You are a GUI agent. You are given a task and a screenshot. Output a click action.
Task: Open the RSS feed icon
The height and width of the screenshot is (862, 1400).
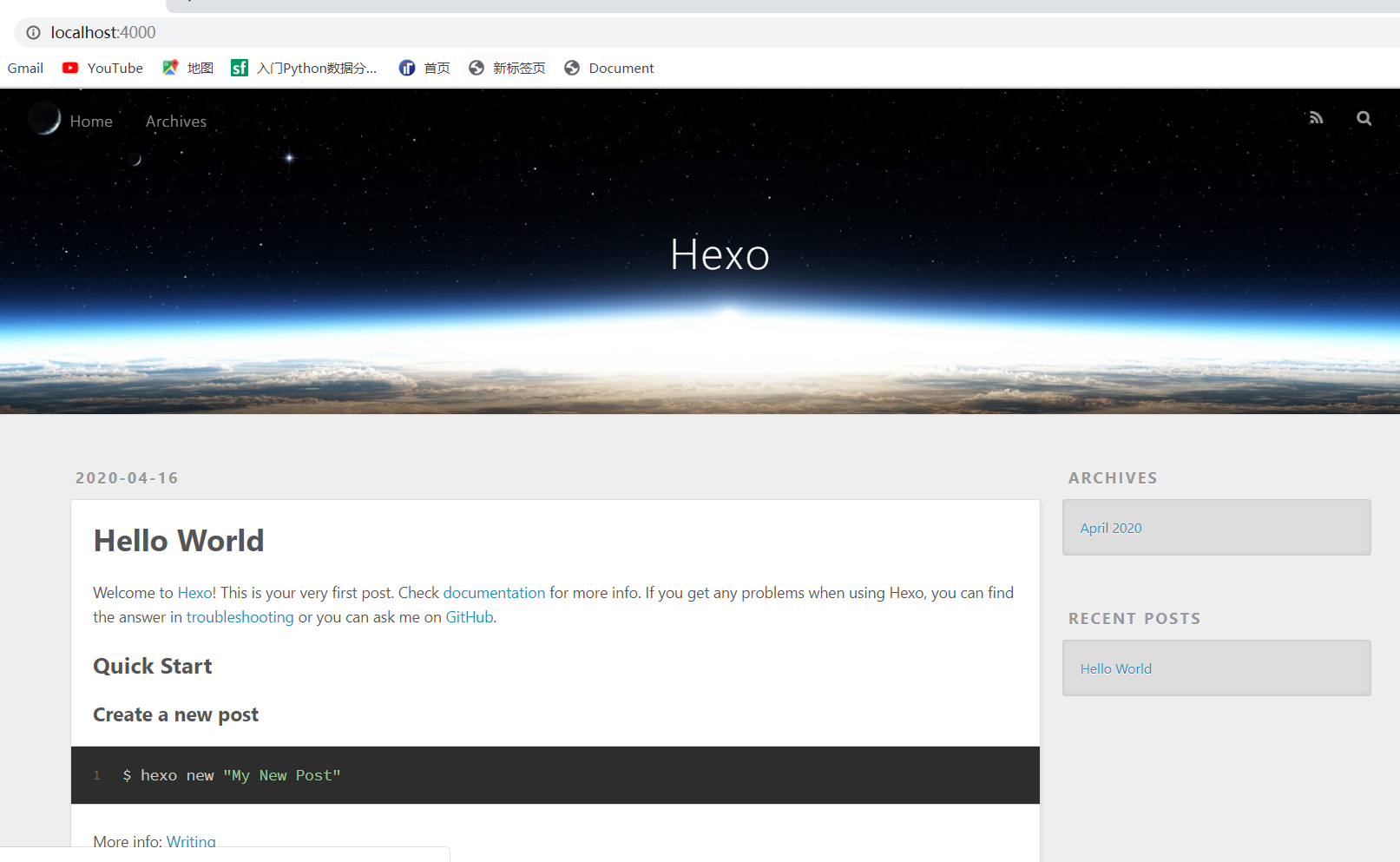point(1316,118)
